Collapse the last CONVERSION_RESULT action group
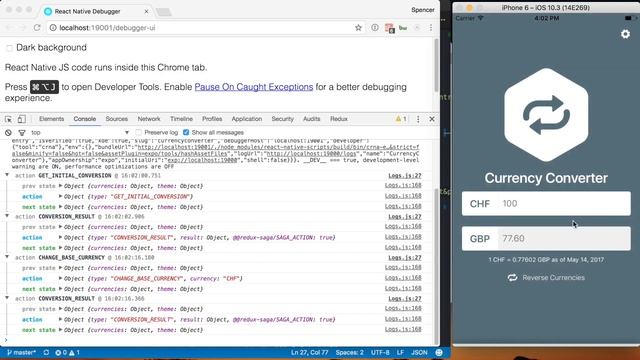This screenshot has width=640, height=360. pyautogui.click(x=7, y=298)
